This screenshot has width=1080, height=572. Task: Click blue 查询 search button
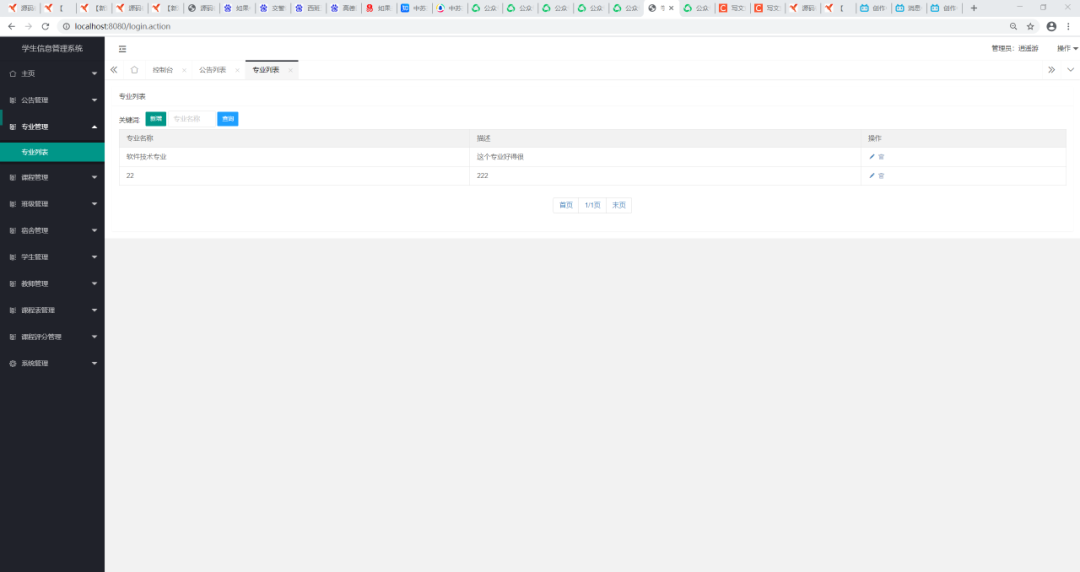(228, 119)
